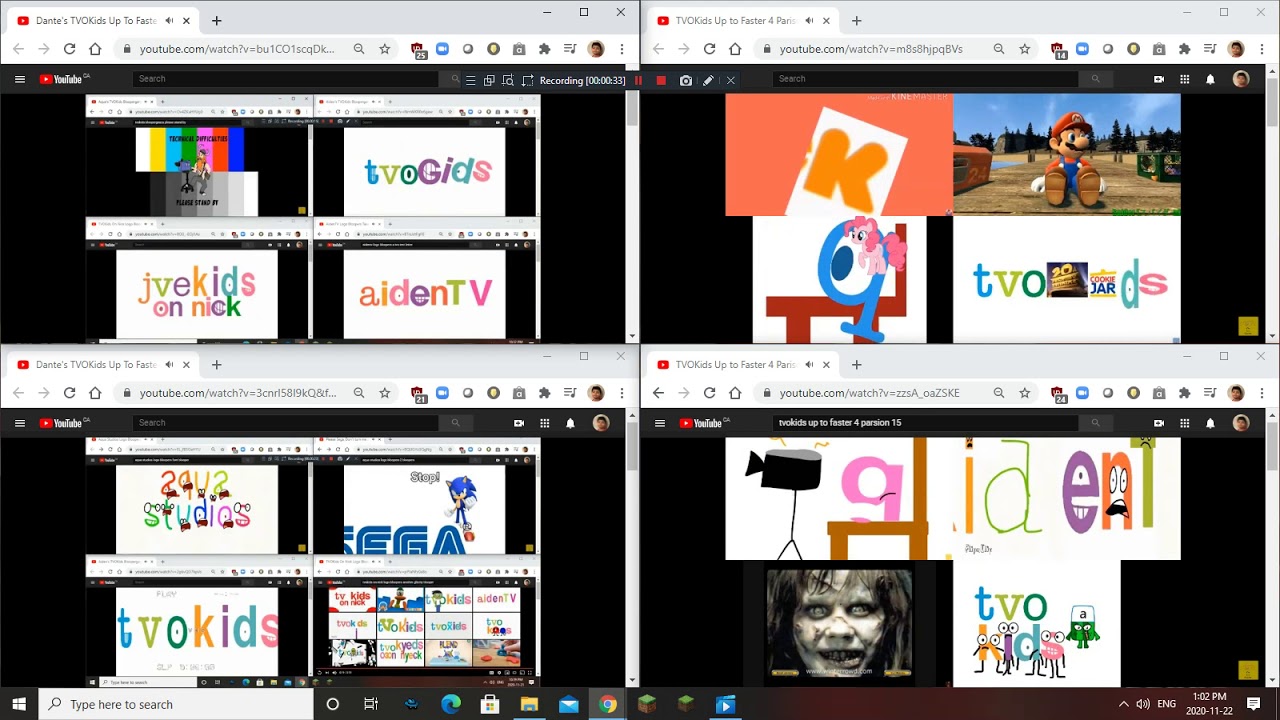Viewport: 1280px width, 720px height.
Task: Open Task View on the taskbar
Action: pyautogui.click(x=371, y=704)
